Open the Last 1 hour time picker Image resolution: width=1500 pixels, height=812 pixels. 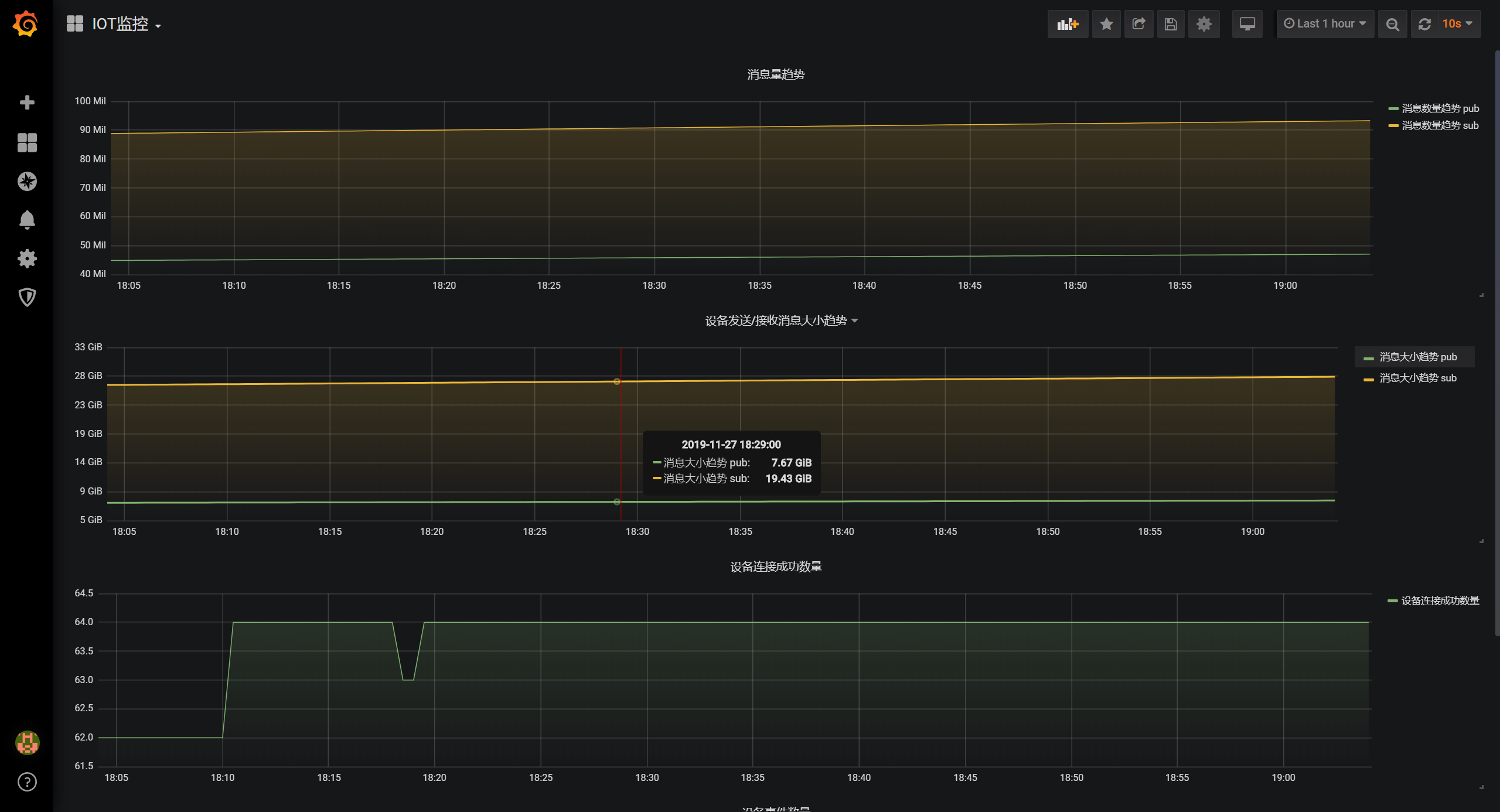[x=1325, y=24]
